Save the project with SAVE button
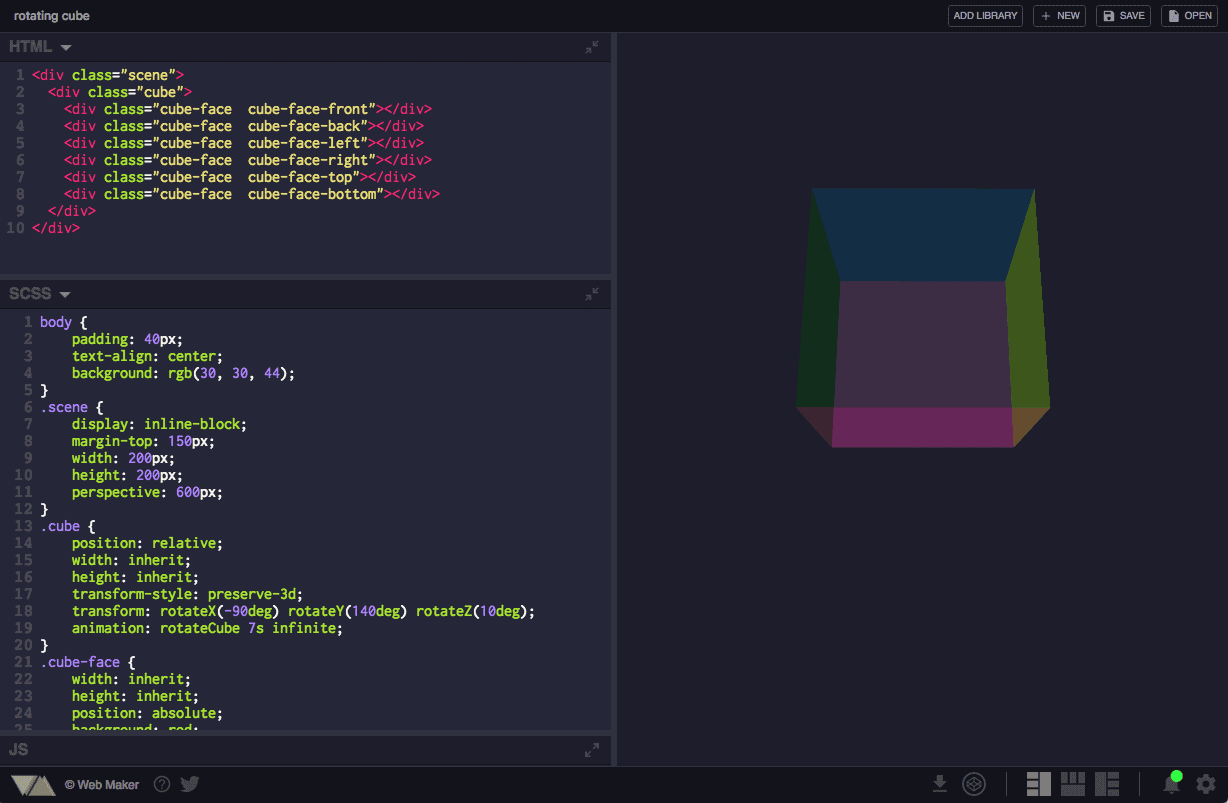 pos(1122,15)
